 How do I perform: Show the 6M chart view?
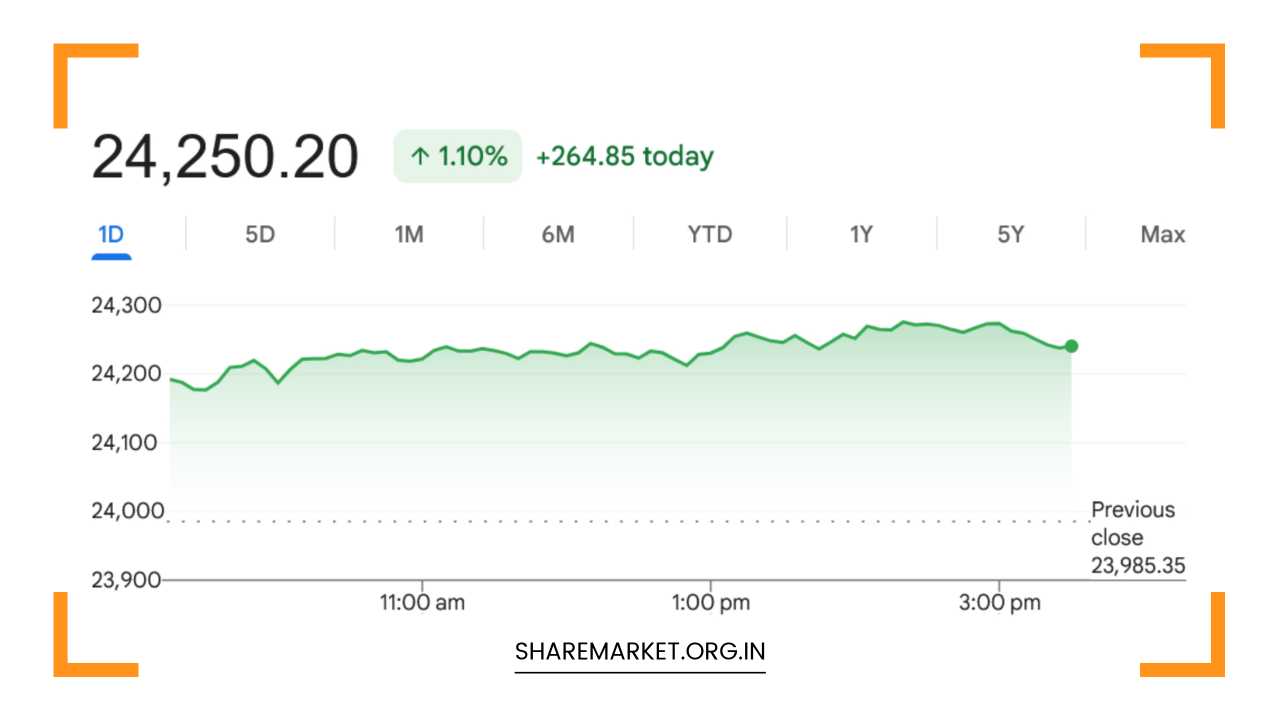(558, 235)
